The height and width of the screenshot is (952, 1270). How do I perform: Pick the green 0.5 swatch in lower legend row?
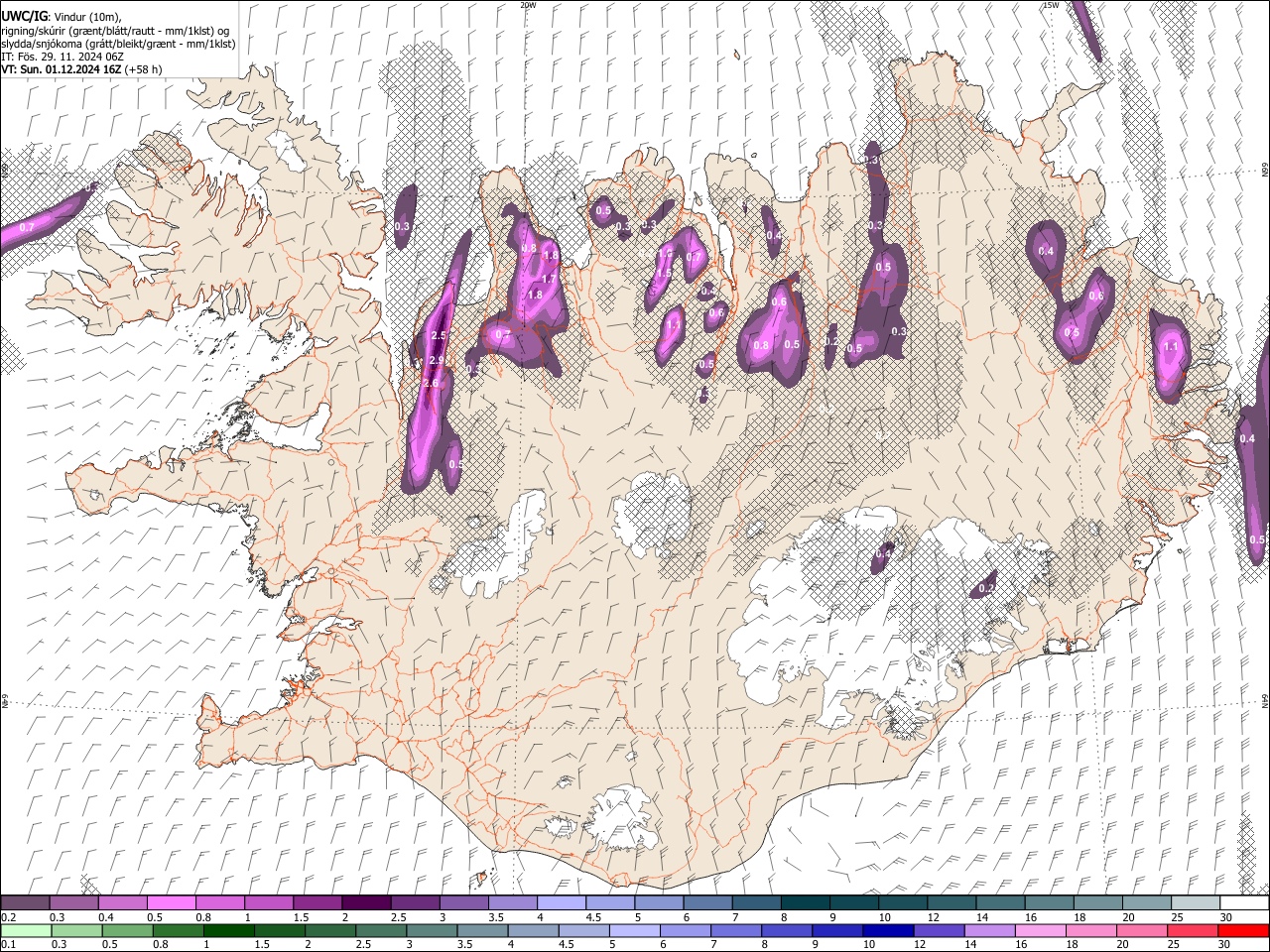click(126, 930)
